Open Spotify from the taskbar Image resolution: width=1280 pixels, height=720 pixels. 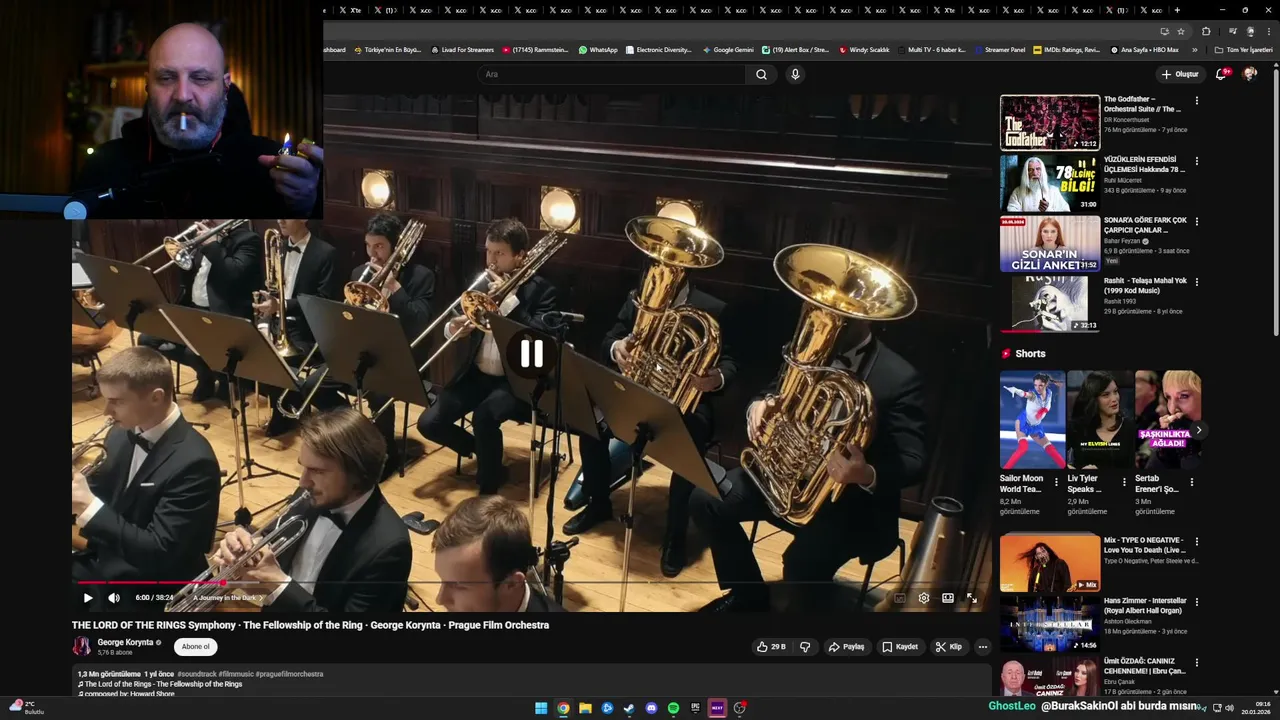[x=673, y=708]
